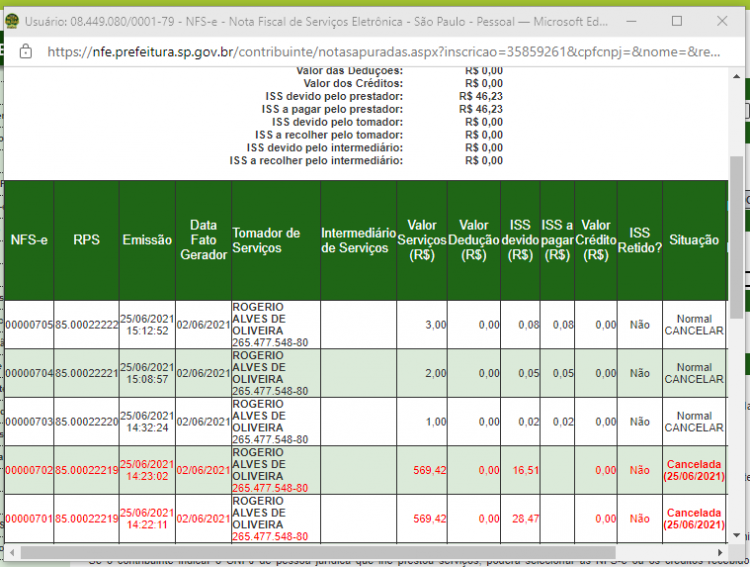
Task: Click the address bar URL
Action: tap(383, 52)
